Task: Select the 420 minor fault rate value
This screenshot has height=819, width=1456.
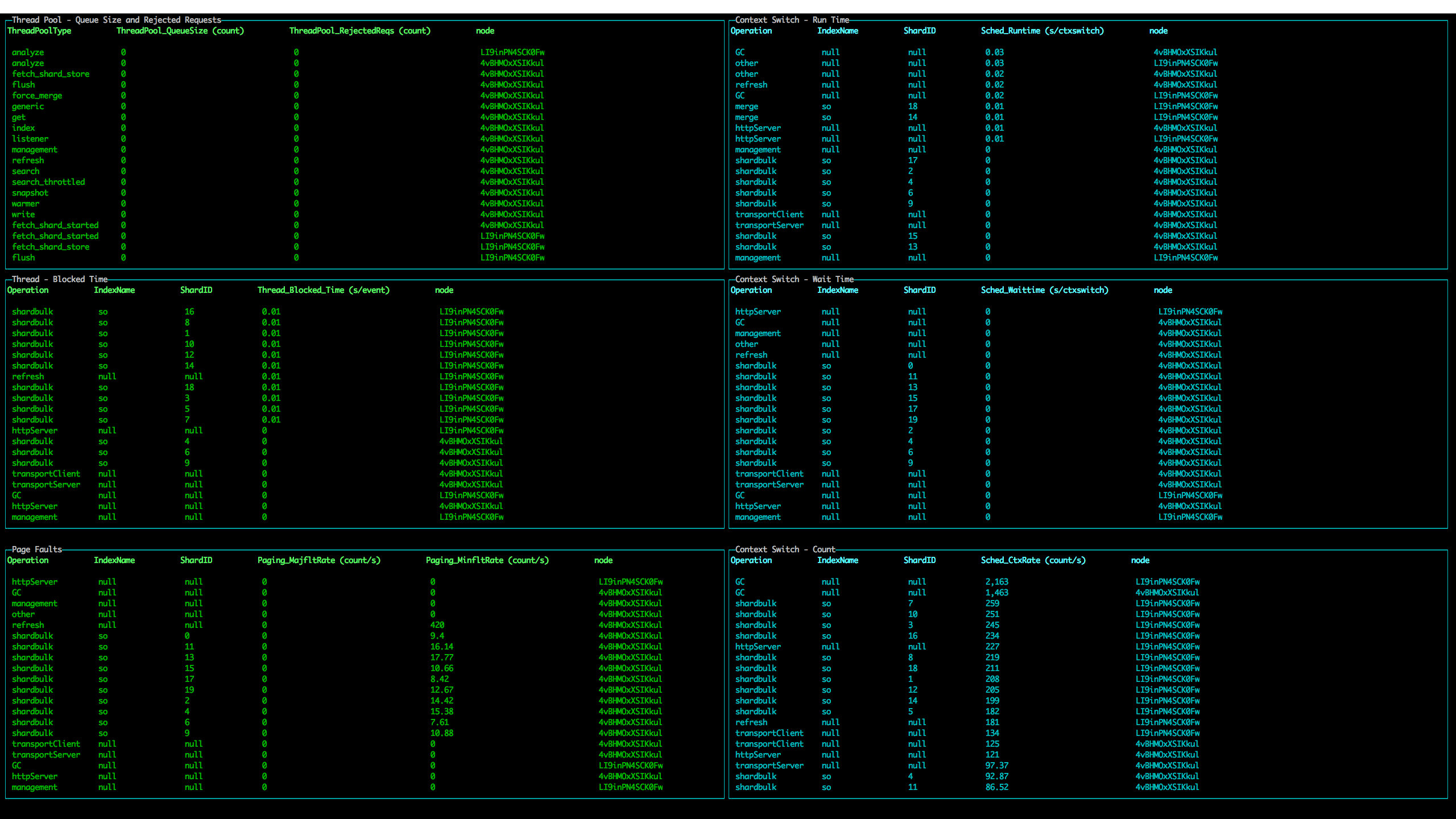Action: [437, 625]
